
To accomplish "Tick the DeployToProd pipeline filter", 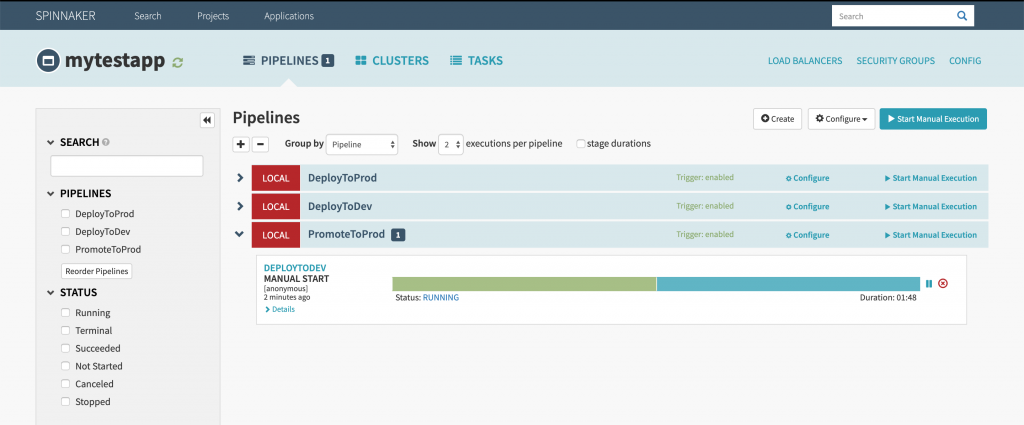I will point(66,214).
